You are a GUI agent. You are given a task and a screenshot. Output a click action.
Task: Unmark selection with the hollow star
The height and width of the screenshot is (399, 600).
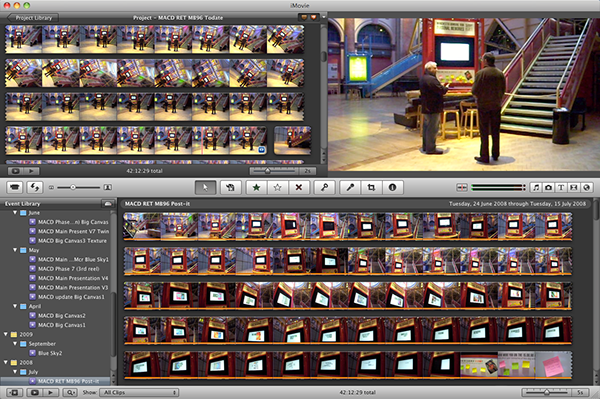tap(277, 187)
